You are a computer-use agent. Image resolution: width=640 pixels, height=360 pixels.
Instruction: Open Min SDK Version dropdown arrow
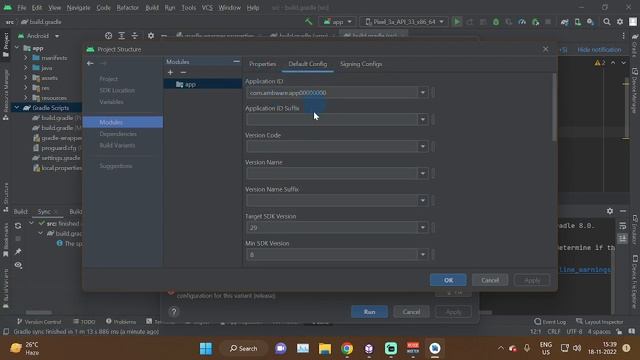(x=423, y=255)
